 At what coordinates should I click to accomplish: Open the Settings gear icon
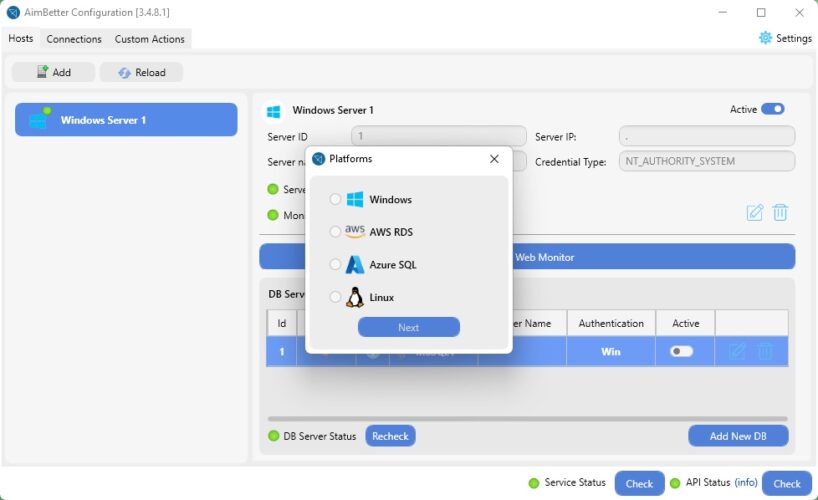[766, 38]
